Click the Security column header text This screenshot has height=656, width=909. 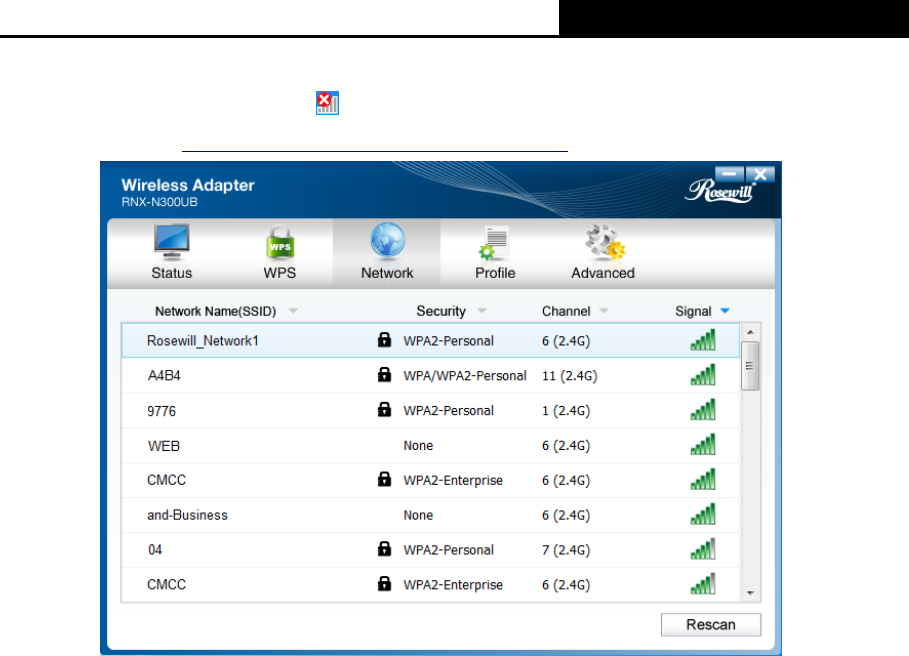[x=441, y=311]
